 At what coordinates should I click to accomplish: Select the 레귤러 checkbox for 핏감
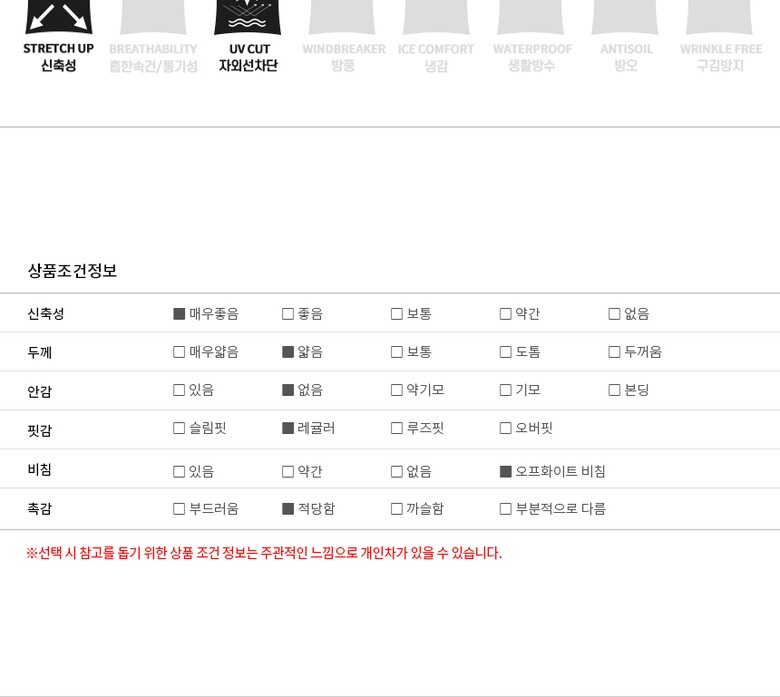[x=288, y=428]
